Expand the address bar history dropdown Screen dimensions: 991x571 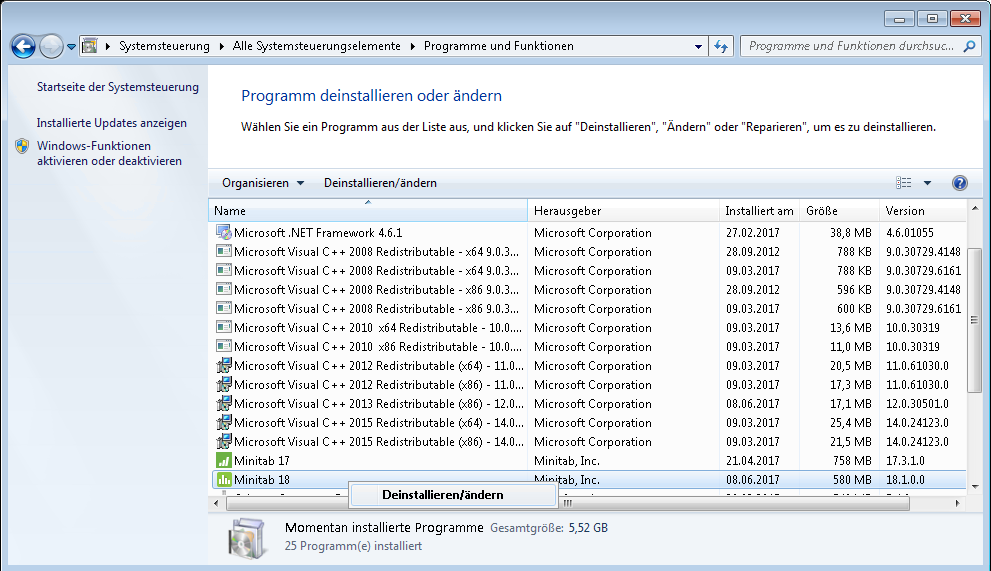(x=698, y=46)
